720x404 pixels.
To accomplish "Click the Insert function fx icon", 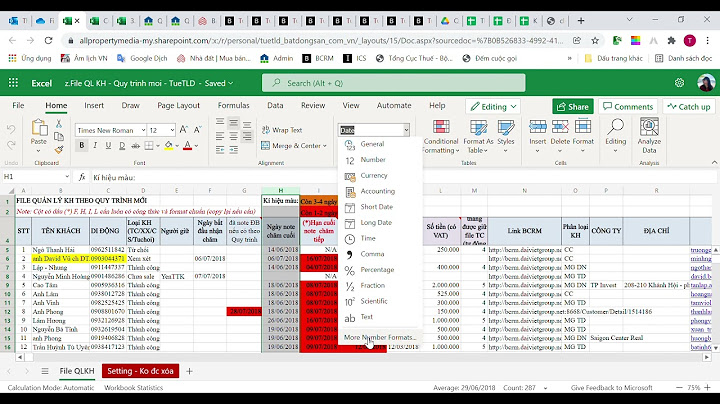I will pyautogui.click(x=82, y=177).
